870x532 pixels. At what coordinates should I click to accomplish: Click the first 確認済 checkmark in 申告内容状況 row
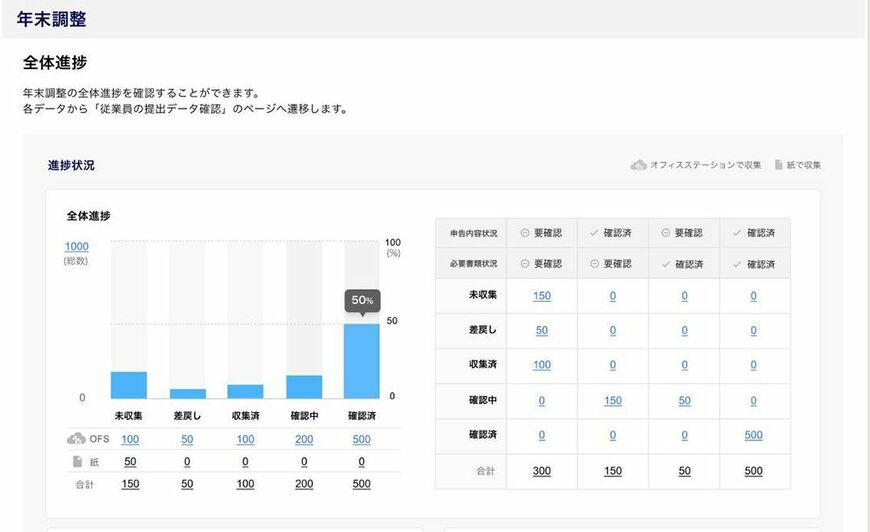(594, 233)
